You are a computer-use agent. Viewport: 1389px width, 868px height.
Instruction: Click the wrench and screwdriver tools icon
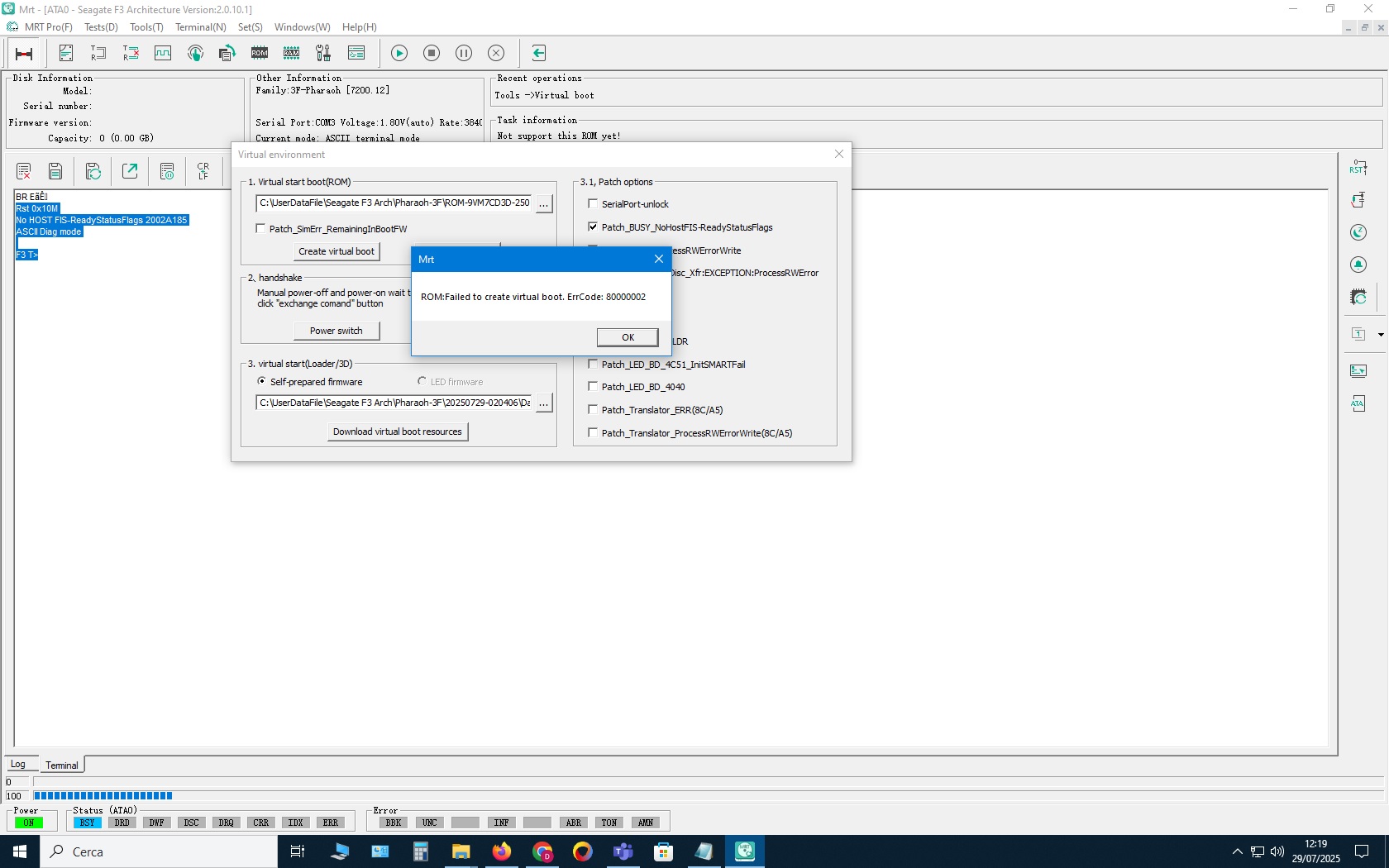click(323, 53)
